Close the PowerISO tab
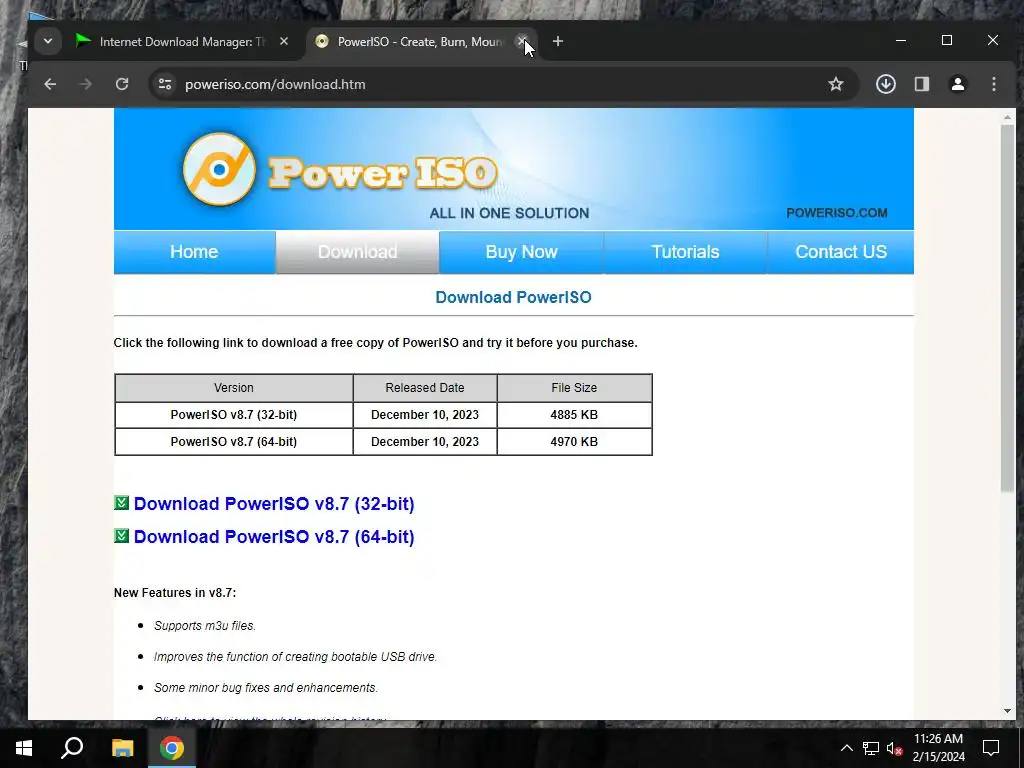Viewport: 1024px width, 768px height. 522,42
